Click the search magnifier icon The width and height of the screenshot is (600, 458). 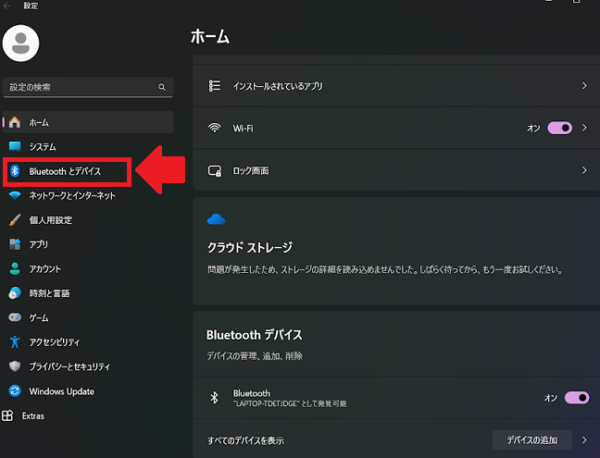point(162,87)
